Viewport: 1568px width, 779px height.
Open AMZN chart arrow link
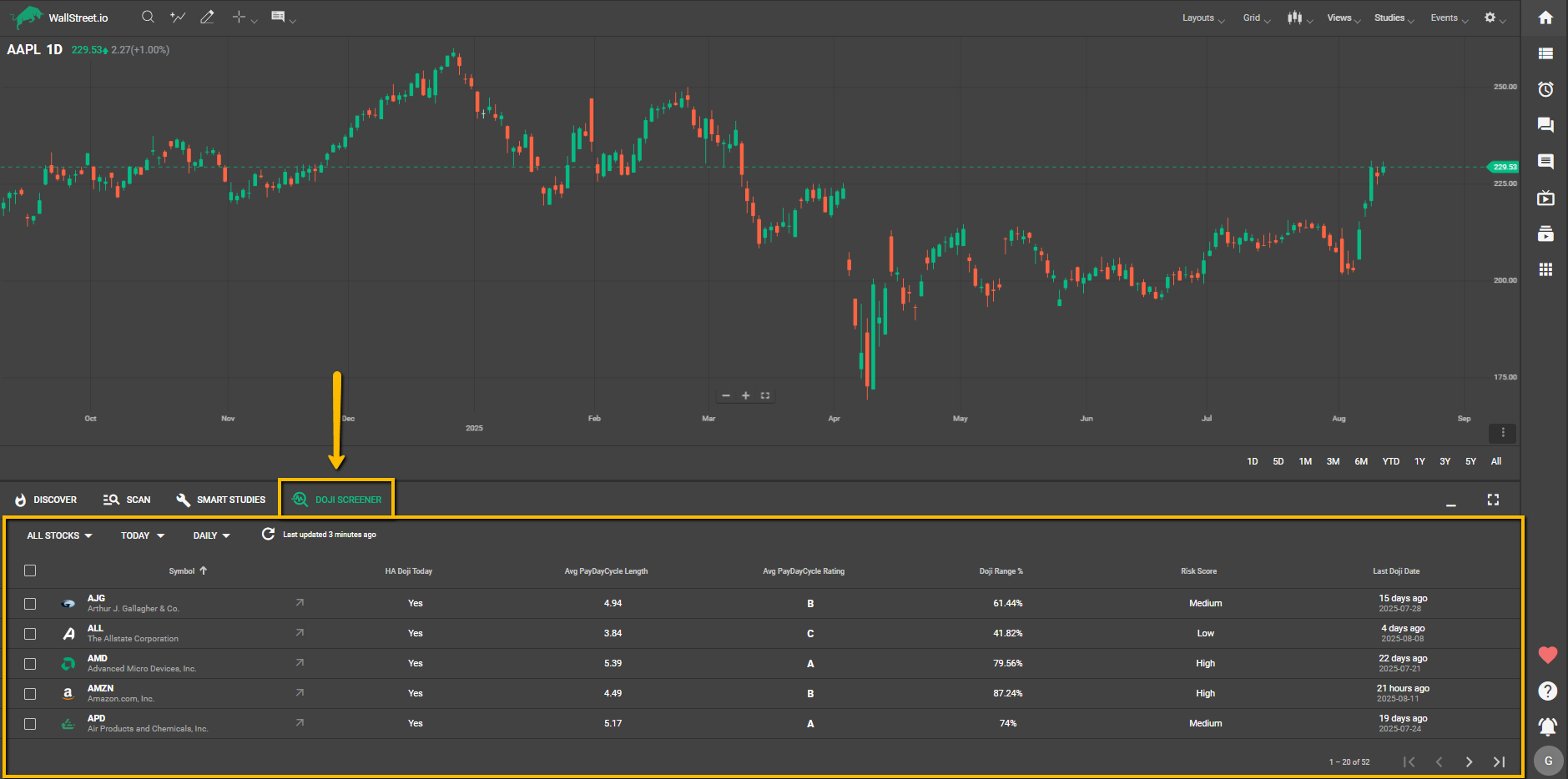coord(300,692)
